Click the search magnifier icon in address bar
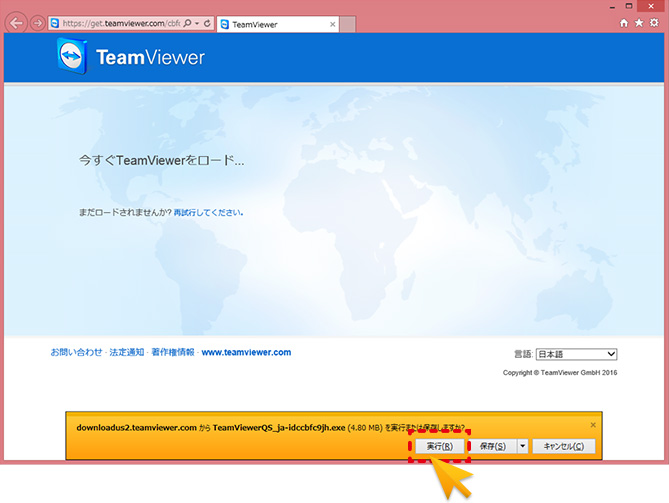The height and width of the screenshot is (503, 669). 187,23
